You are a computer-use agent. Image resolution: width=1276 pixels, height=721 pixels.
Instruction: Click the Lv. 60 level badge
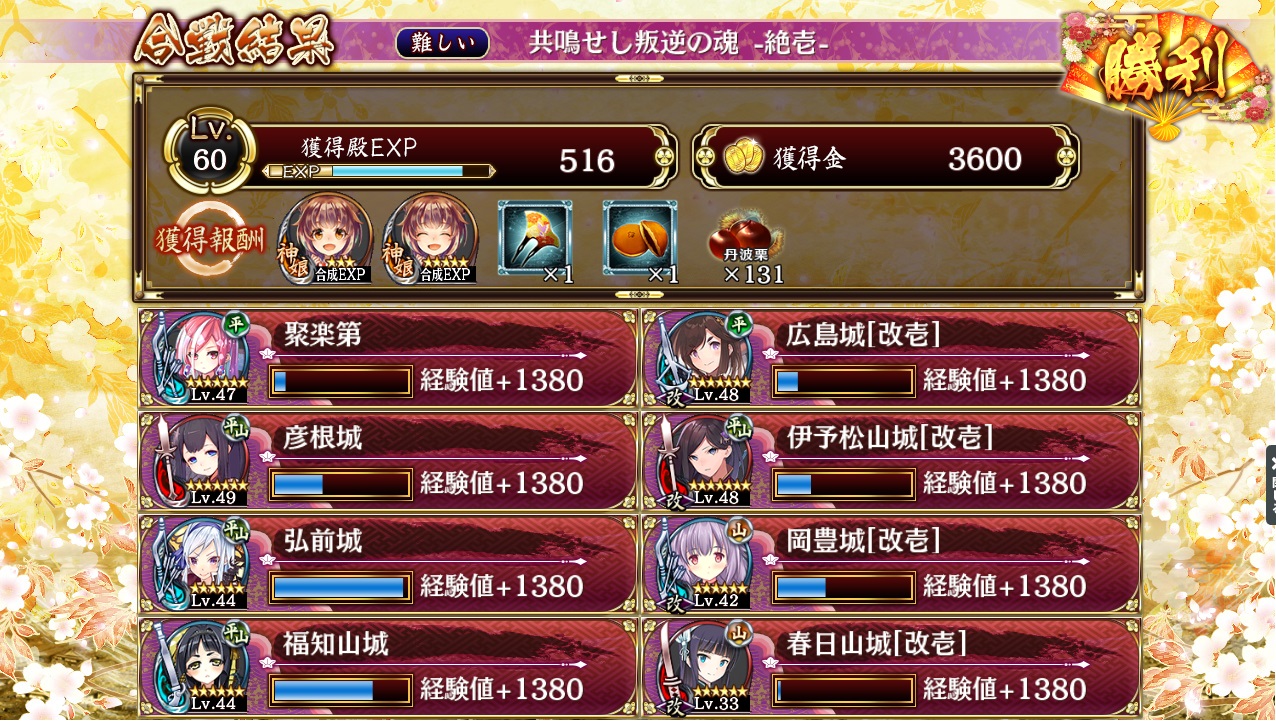209,150
